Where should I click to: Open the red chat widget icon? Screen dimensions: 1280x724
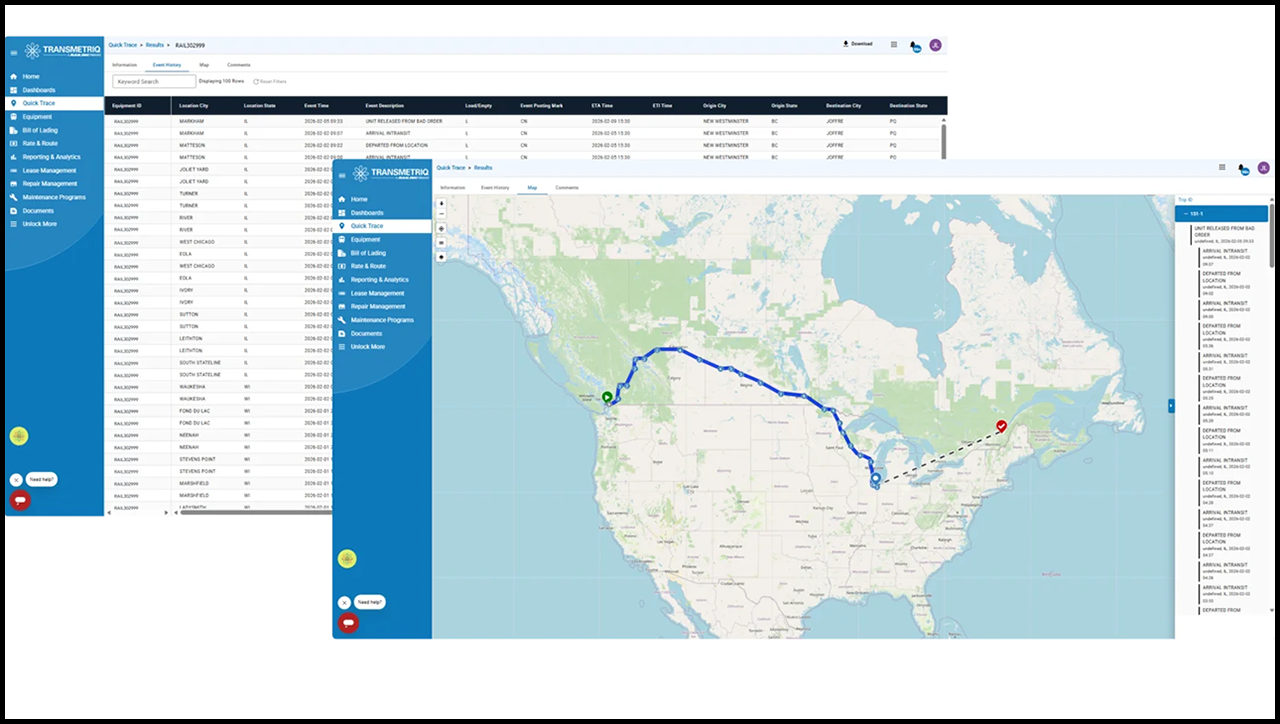coord(348,623)
